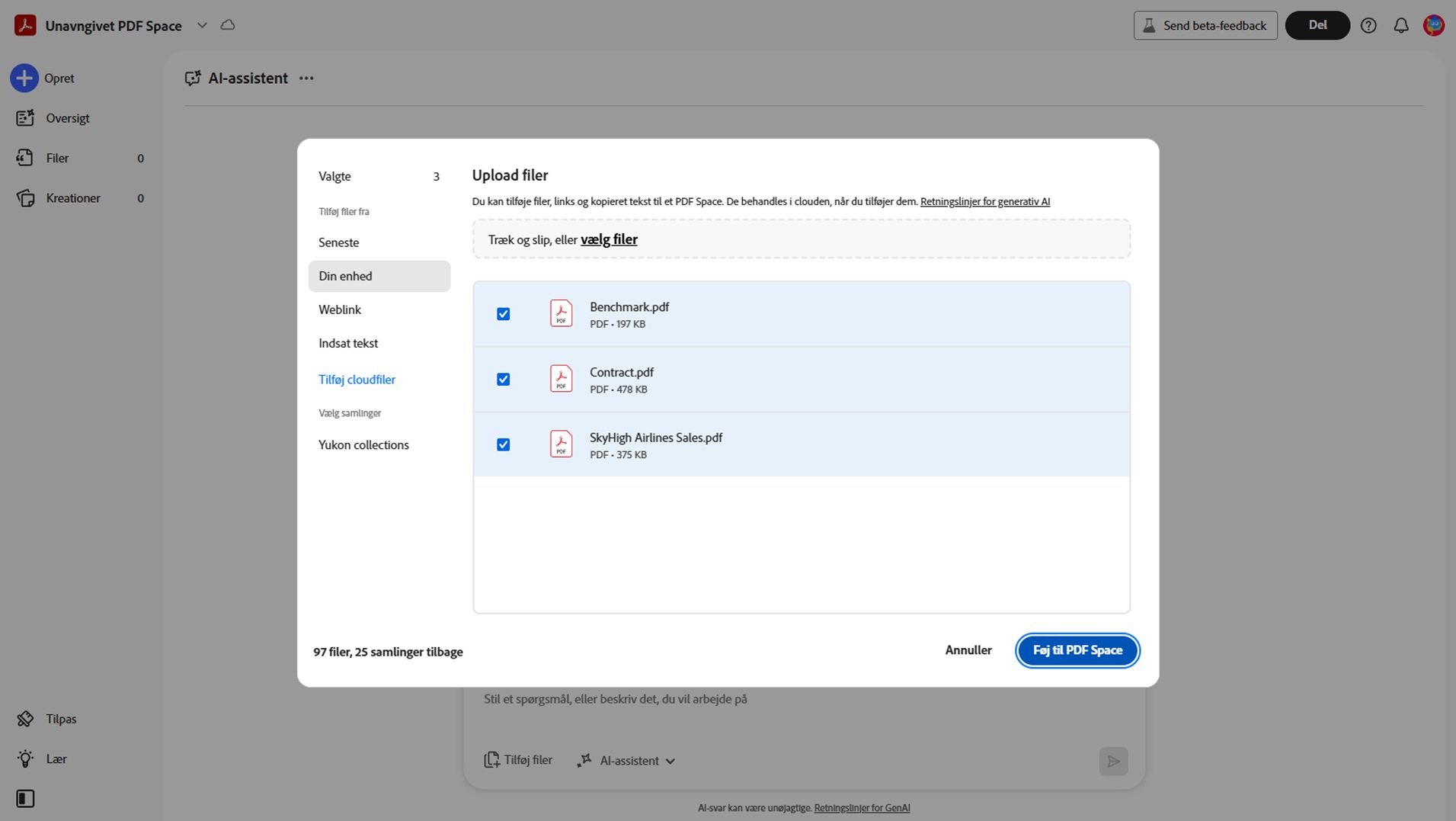Click the PDF • 478 KB size text
This screenshot has height=821, width=1456.
[619, 390]
